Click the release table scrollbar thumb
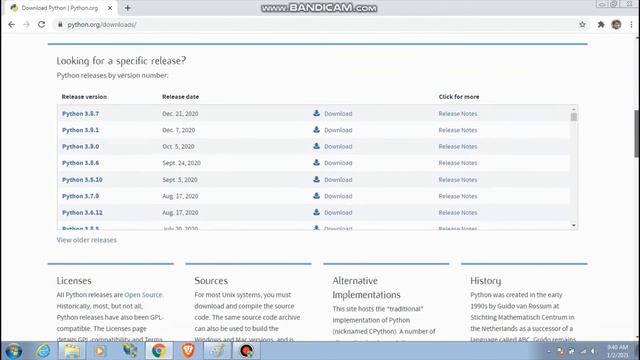Viewport: 640px width, 360px height. click(x=573, y=117)
